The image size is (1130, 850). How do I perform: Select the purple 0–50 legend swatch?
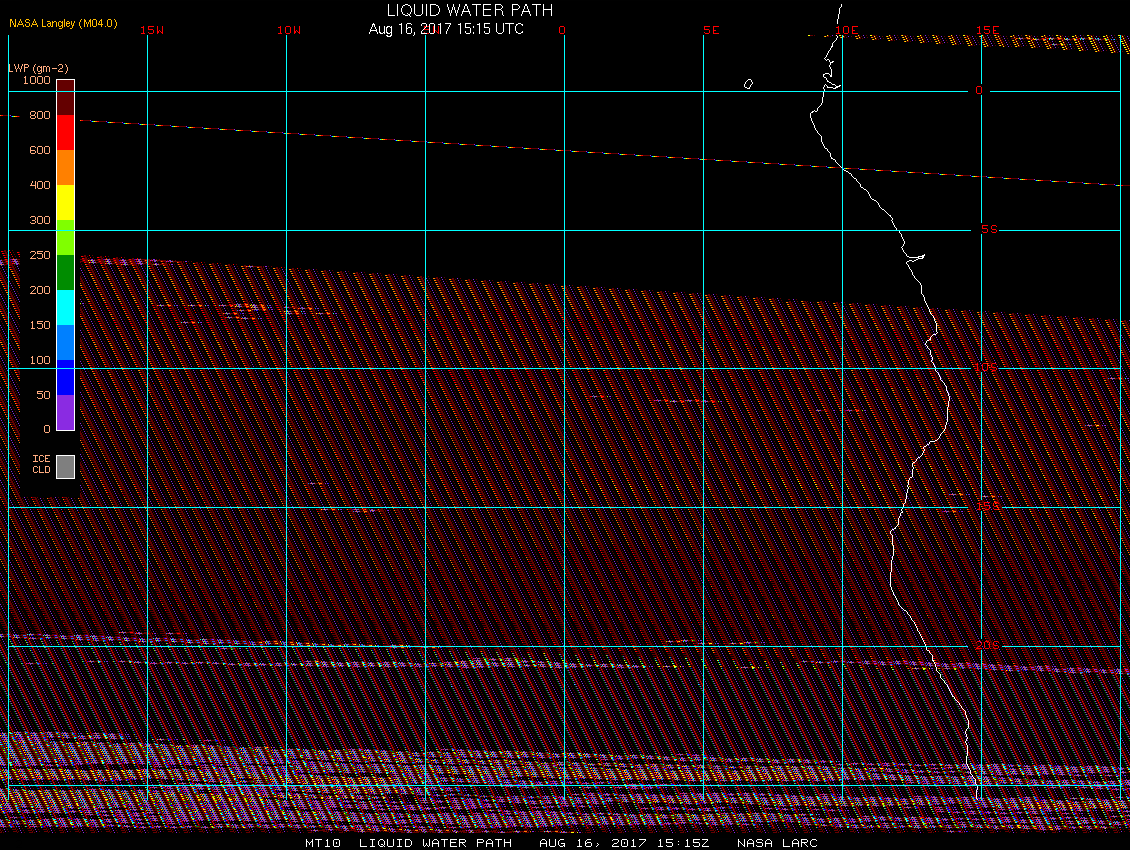coord(66,412)
